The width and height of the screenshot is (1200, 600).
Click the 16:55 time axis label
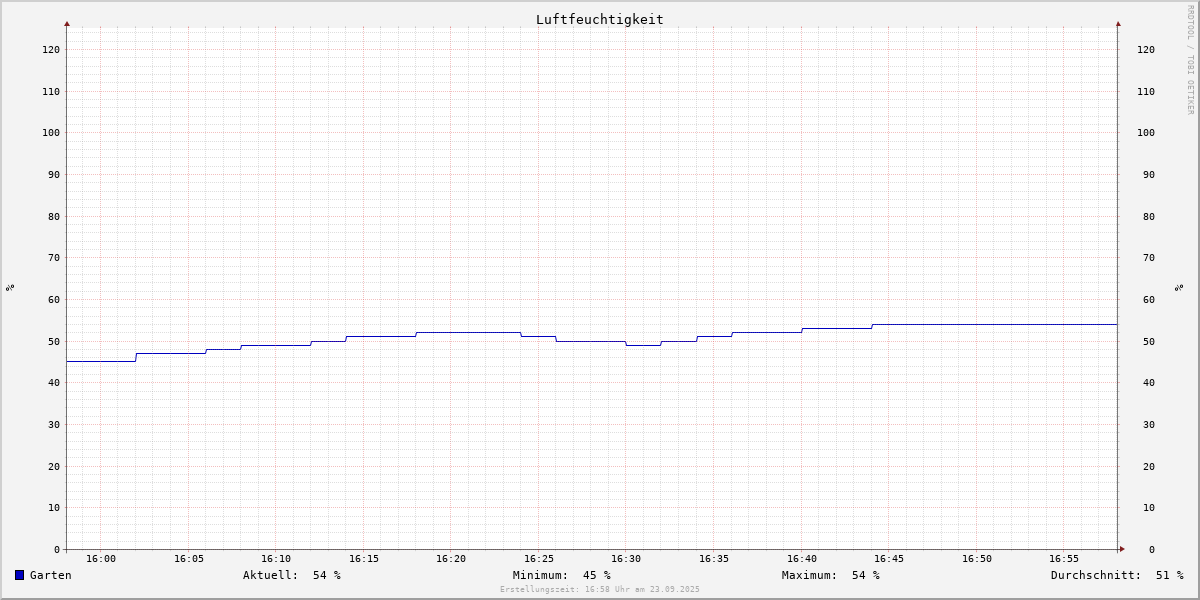(1064, 559)
